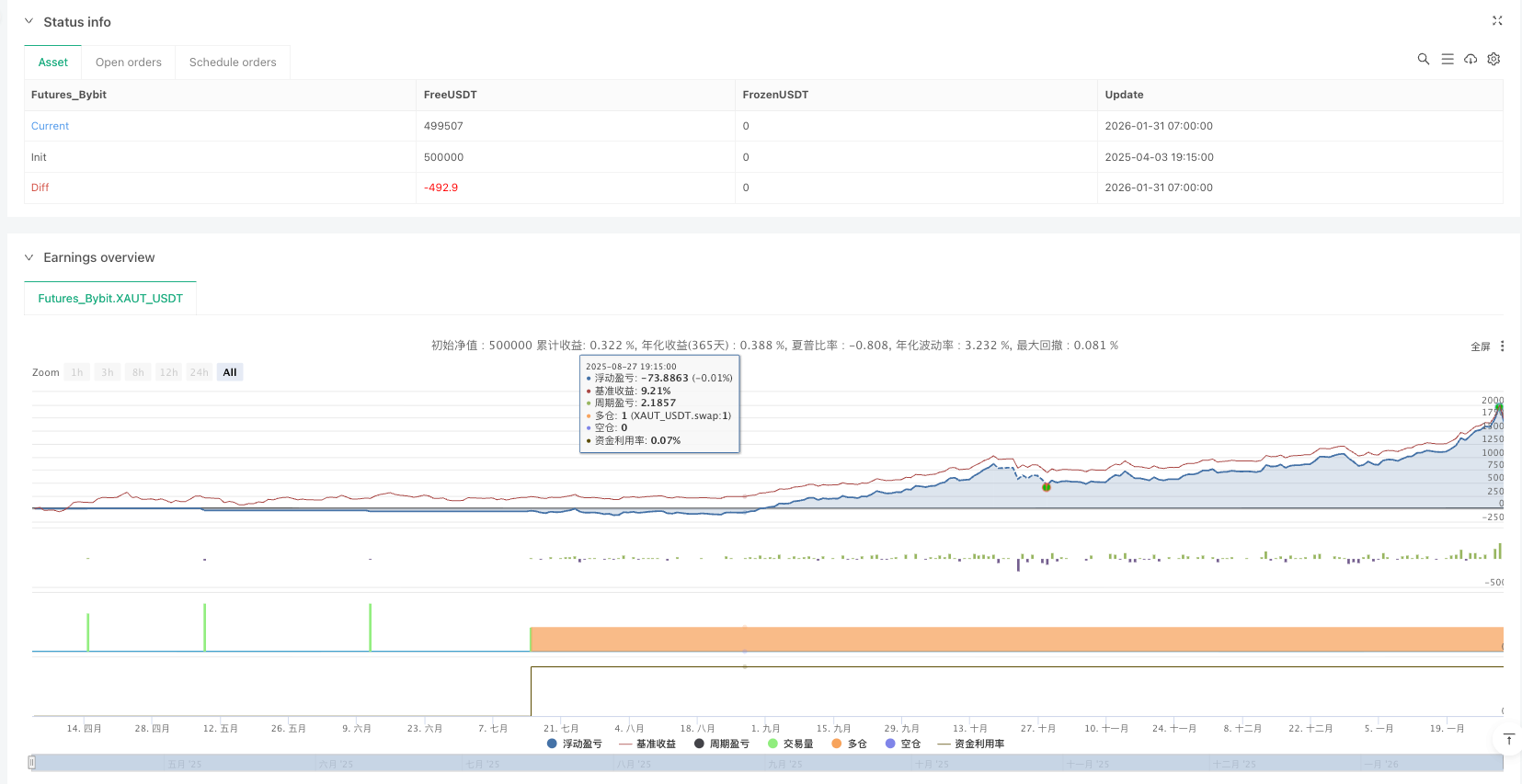Switch to the Open orders tab
Image resolution: width=1522 pixels, height=784 pixels.
128,62
